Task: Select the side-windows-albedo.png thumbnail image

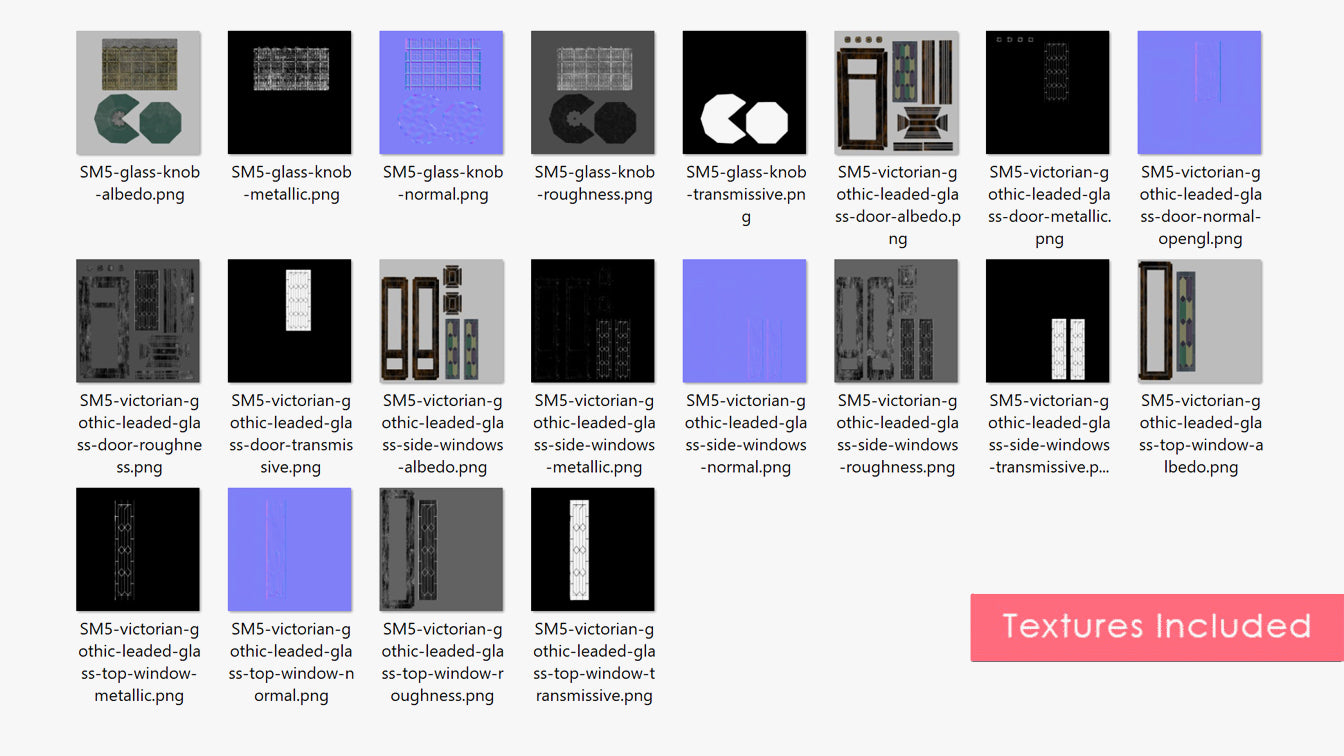Action: click(442, 321)
